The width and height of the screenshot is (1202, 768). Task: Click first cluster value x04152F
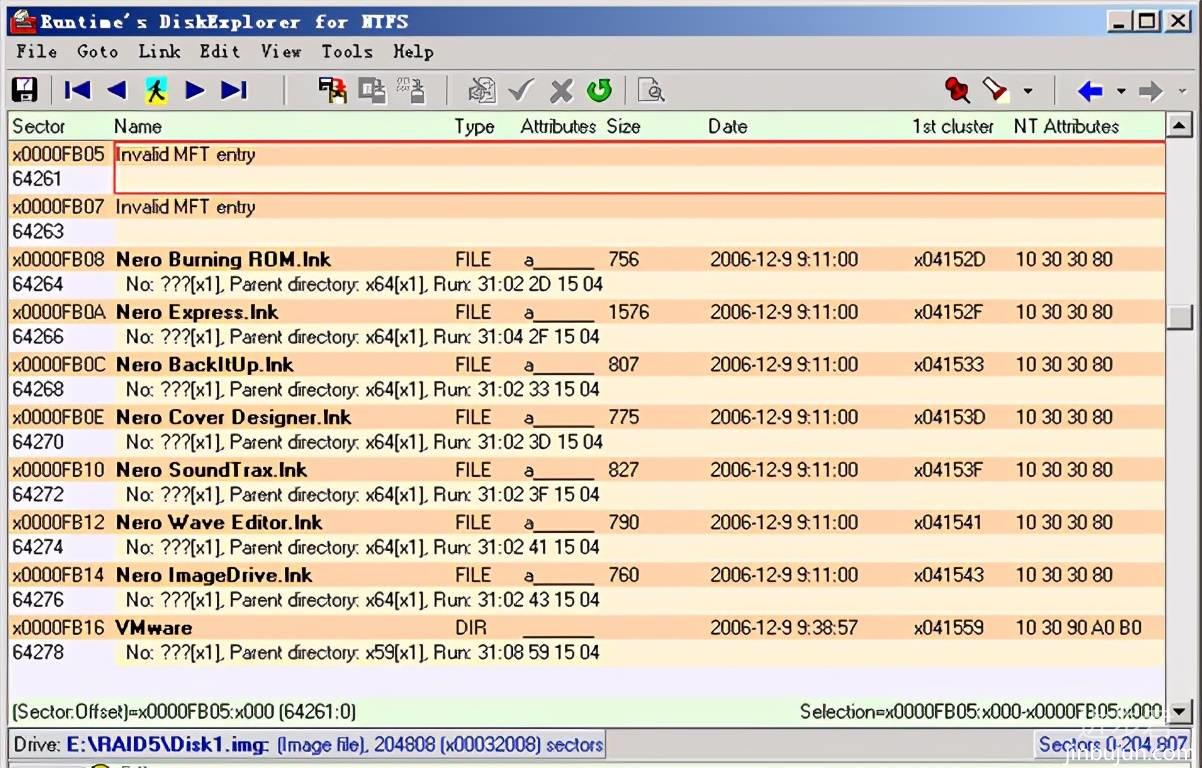948,312
